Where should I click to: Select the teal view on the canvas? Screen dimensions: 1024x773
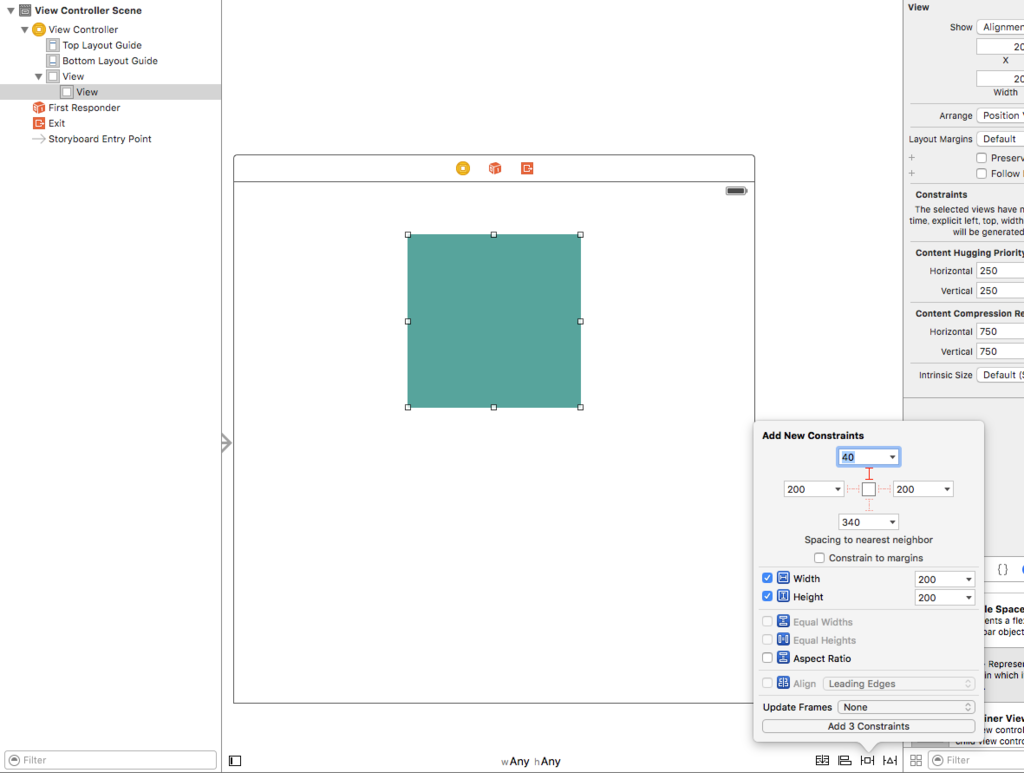494,321
